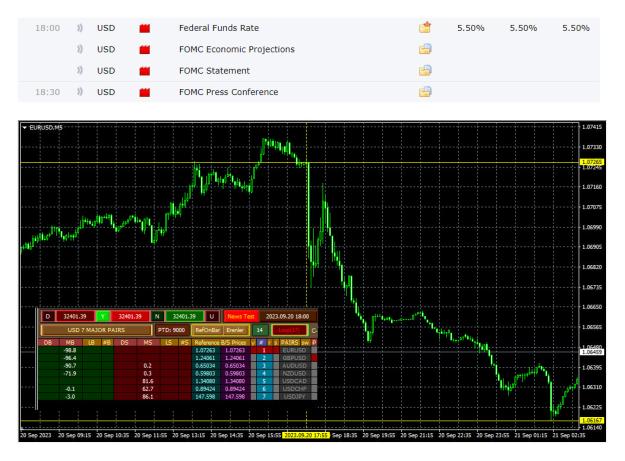Click the green 14 value box
Viewport: 625px width, 461px height.
(259, 330)
